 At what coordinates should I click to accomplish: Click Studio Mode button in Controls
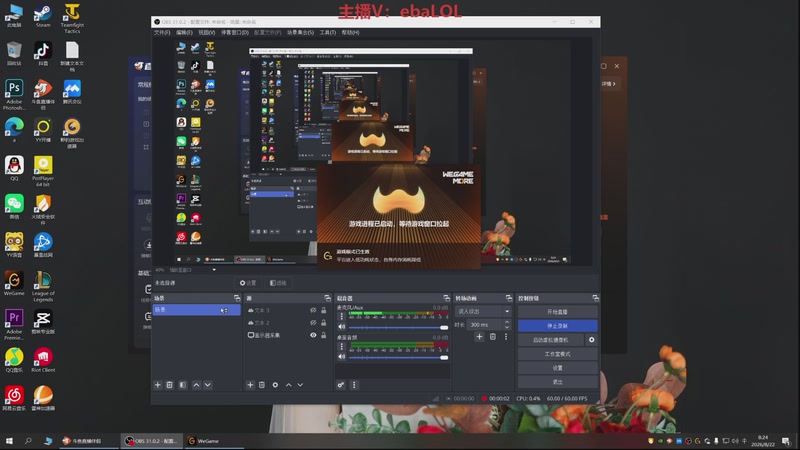558,354
